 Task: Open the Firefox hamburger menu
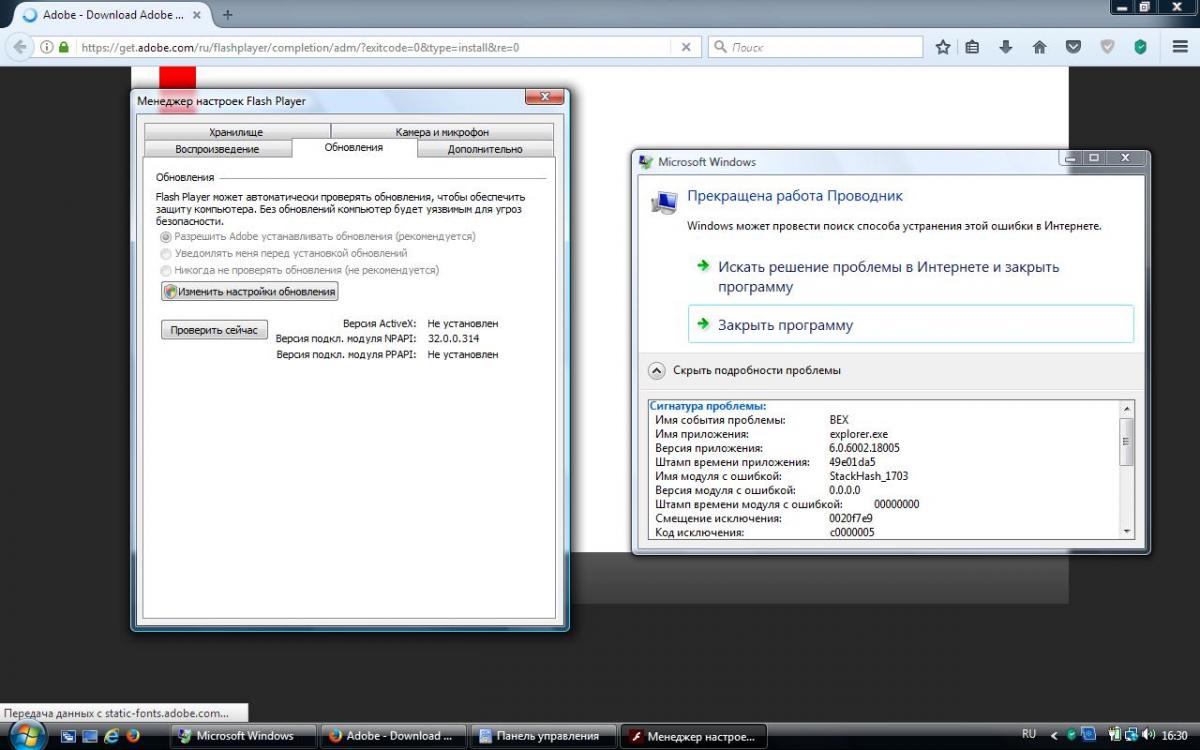1179,47
